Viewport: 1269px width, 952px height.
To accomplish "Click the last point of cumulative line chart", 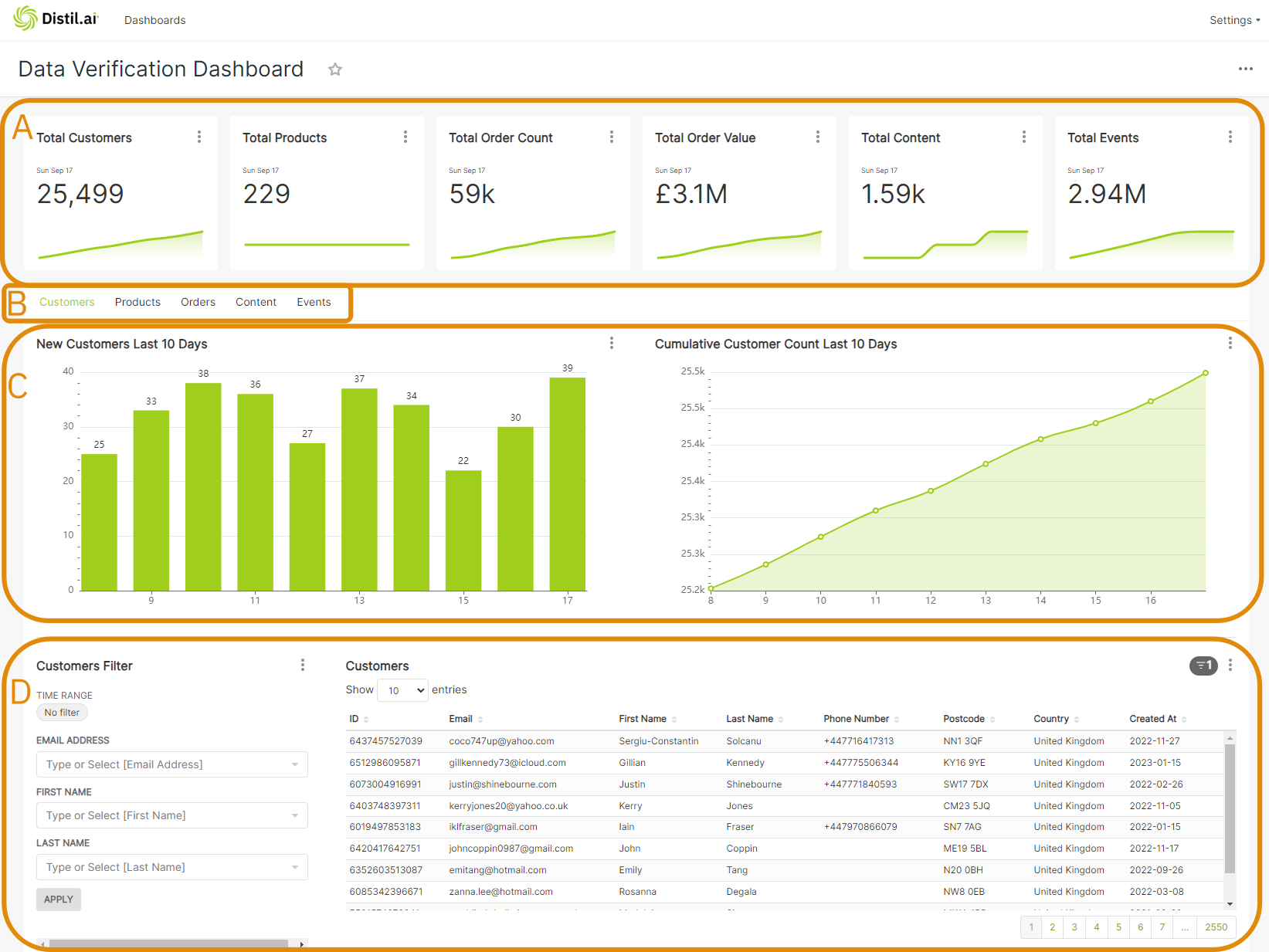I will pyautogui.click(x=1206, y=373).
